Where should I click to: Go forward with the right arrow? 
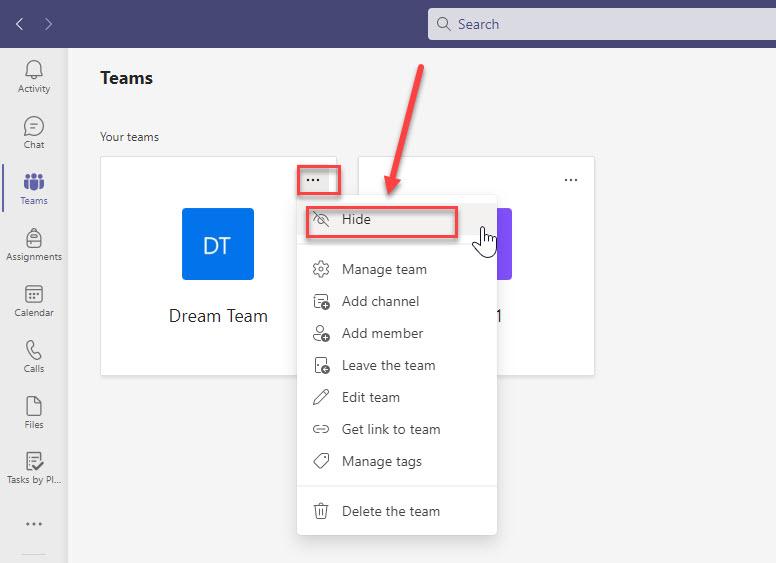pyautogui.click(x=48, y=24)
